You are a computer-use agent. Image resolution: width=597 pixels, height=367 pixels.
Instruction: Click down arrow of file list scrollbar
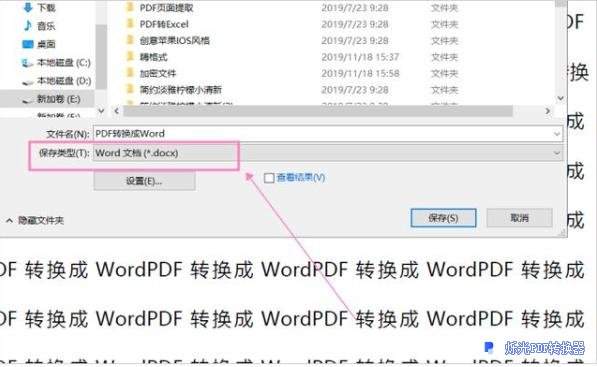pyautogui.click(x=560, y=98)
